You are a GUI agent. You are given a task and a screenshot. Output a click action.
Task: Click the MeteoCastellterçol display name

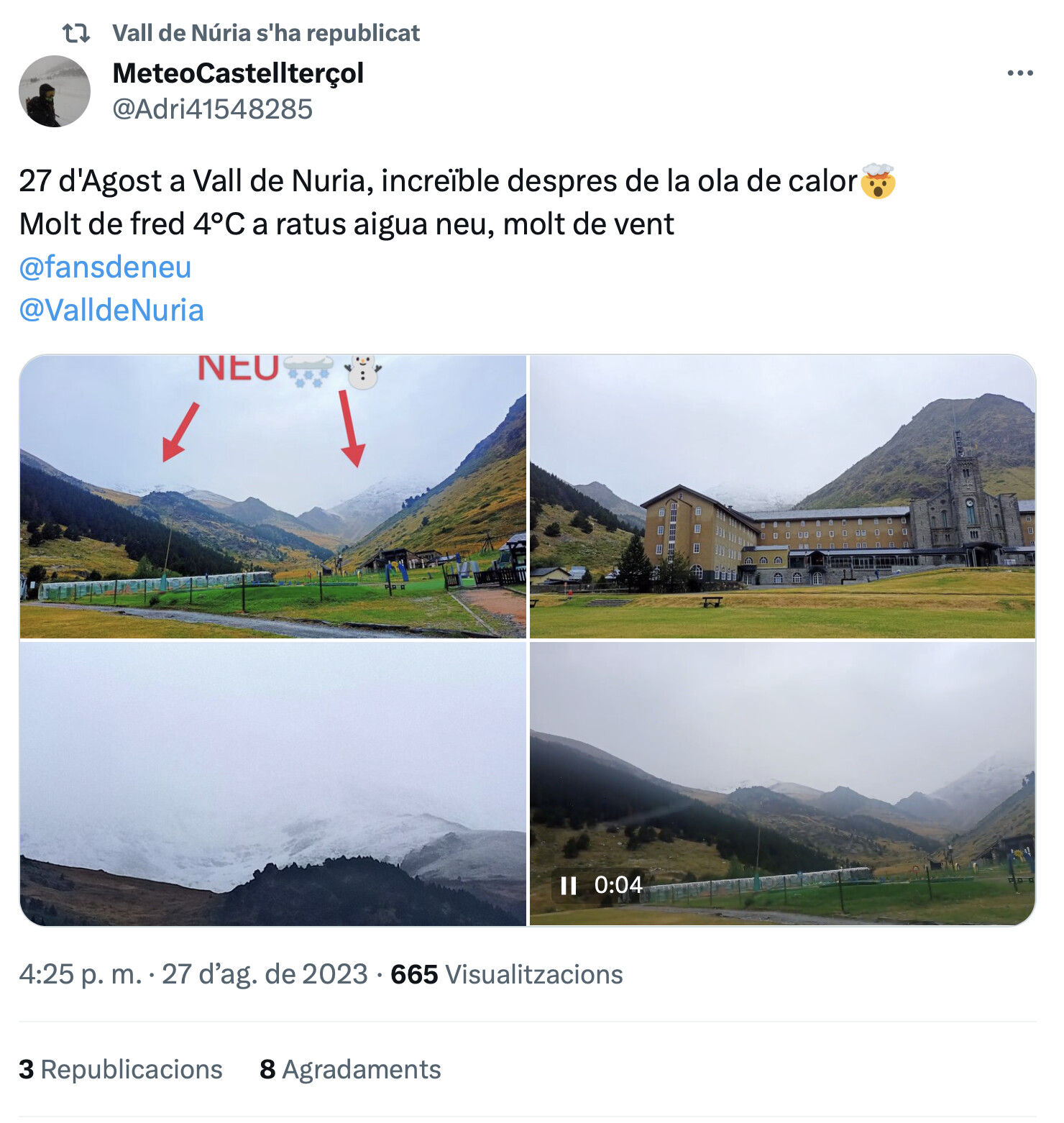tap(238, 73)
